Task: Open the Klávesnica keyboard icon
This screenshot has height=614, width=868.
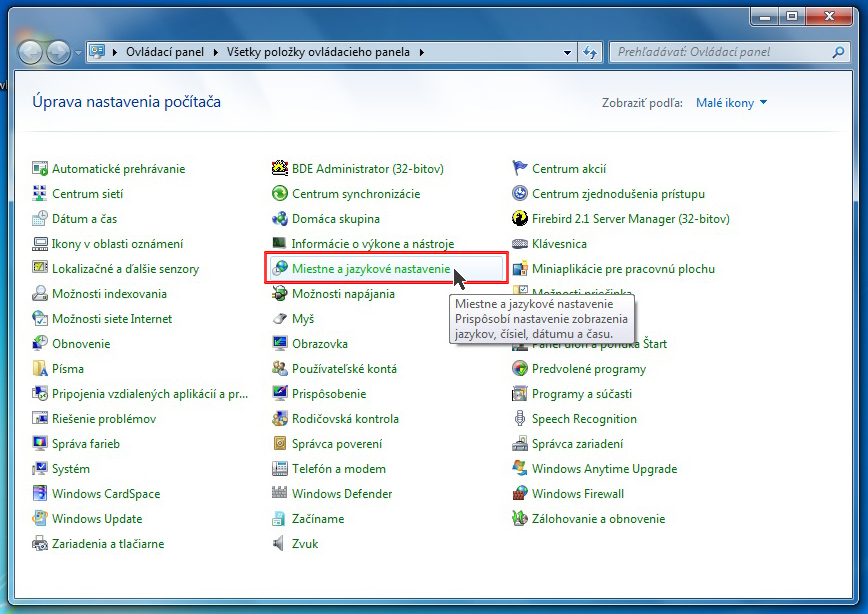Action: (x=520, y=244)
